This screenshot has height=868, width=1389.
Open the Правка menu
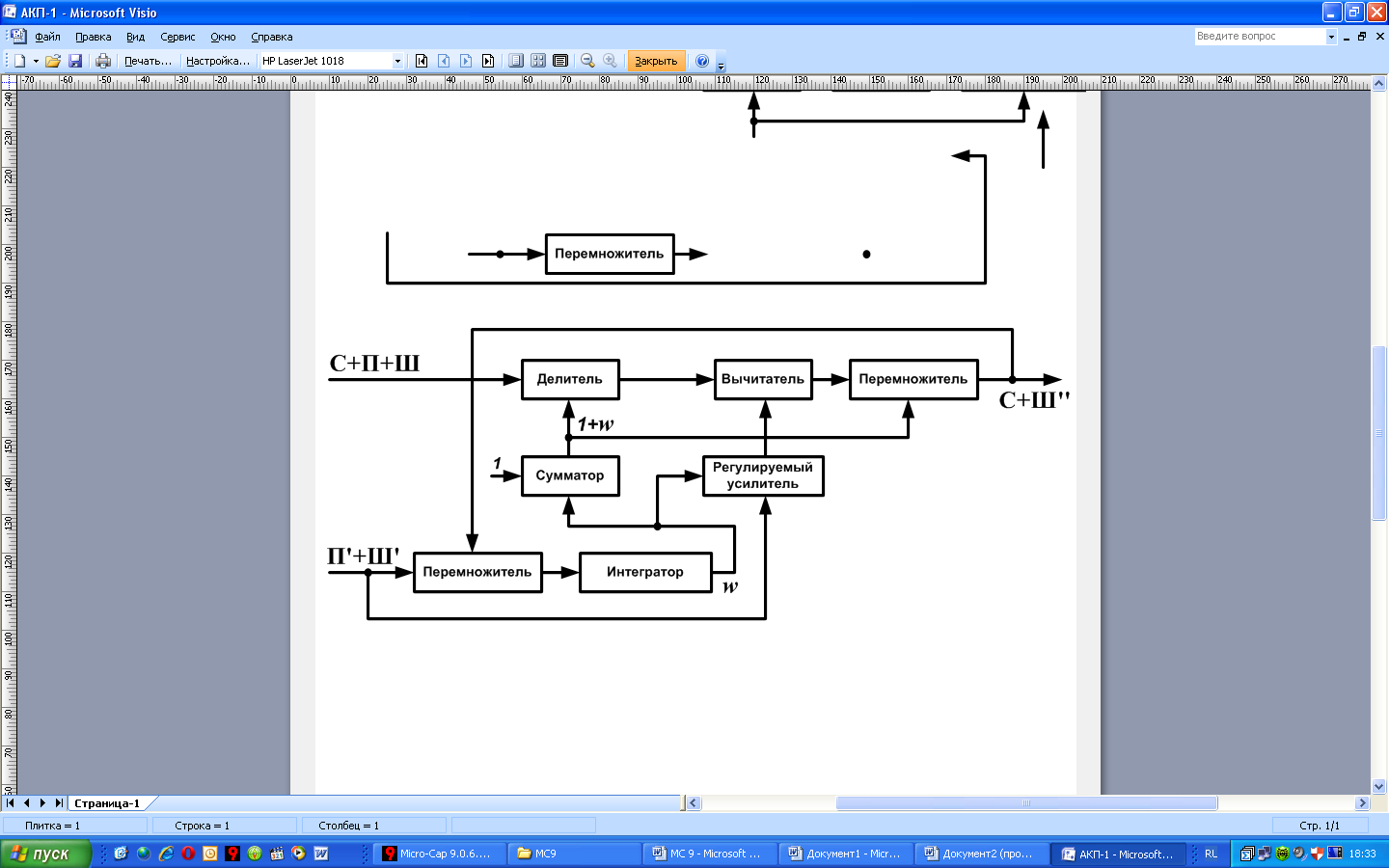tap(94, 37)
